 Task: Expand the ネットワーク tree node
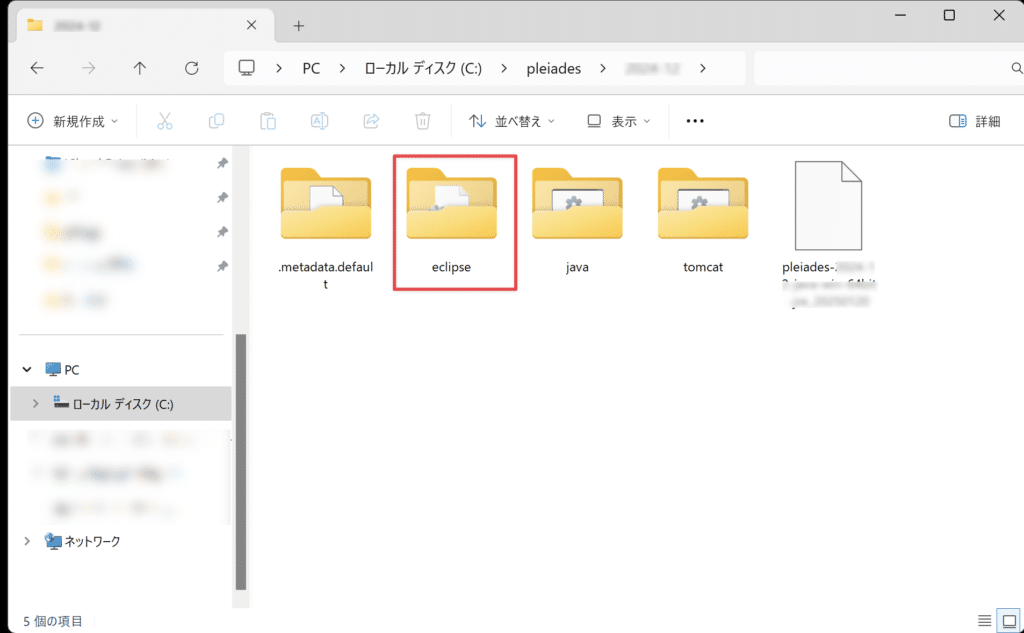(27, 541)
